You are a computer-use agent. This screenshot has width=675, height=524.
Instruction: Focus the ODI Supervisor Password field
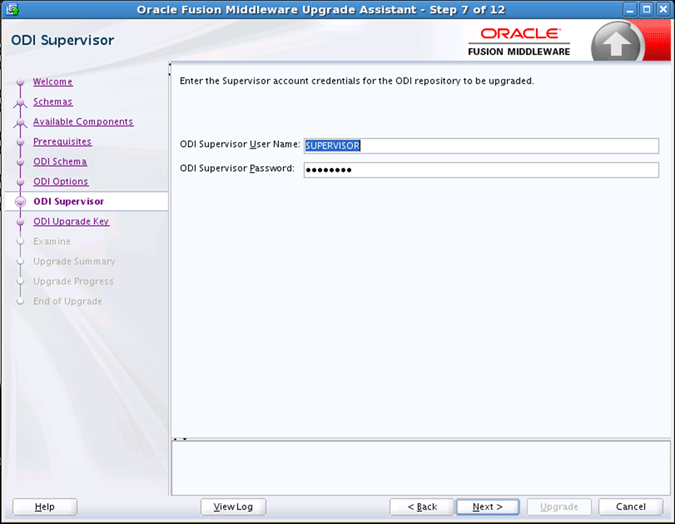(481, 170)
